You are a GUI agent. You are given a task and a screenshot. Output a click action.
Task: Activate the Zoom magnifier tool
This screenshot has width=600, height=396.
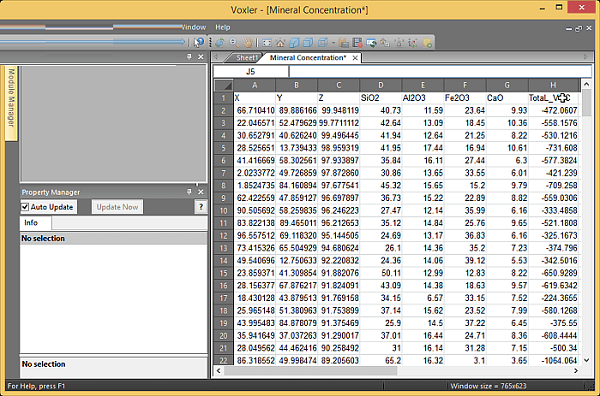tap(234, 42)
